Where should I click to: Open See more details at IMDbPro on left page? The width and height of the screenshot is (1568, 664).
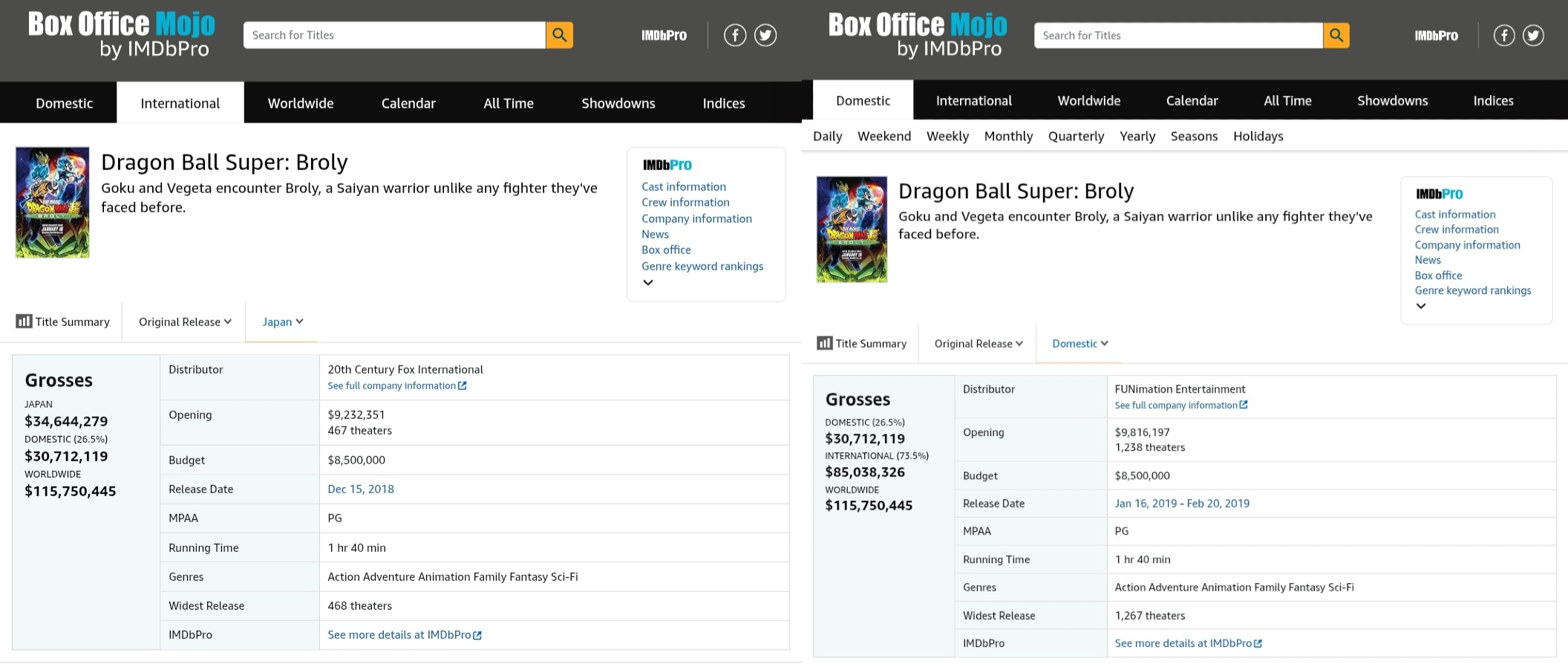pyautogui.click(x=405, y=634)
